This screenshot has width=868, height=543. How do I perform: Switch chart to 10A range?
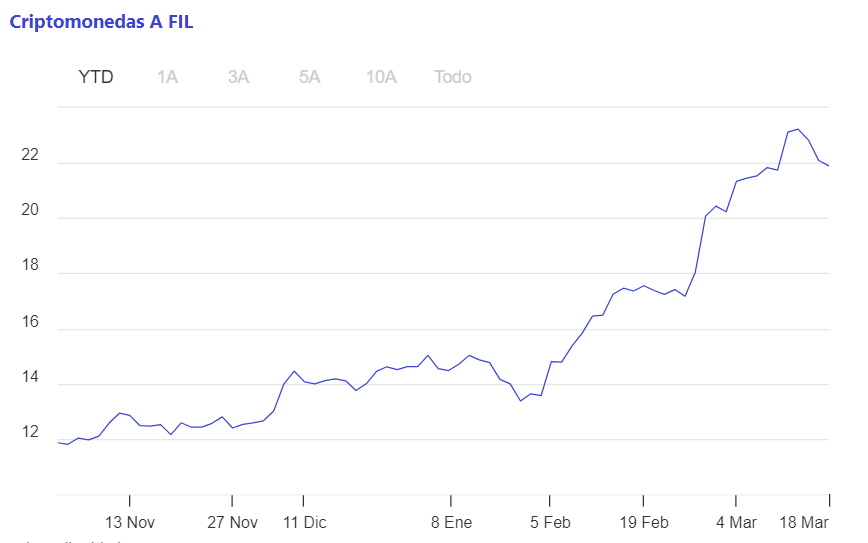381,76
